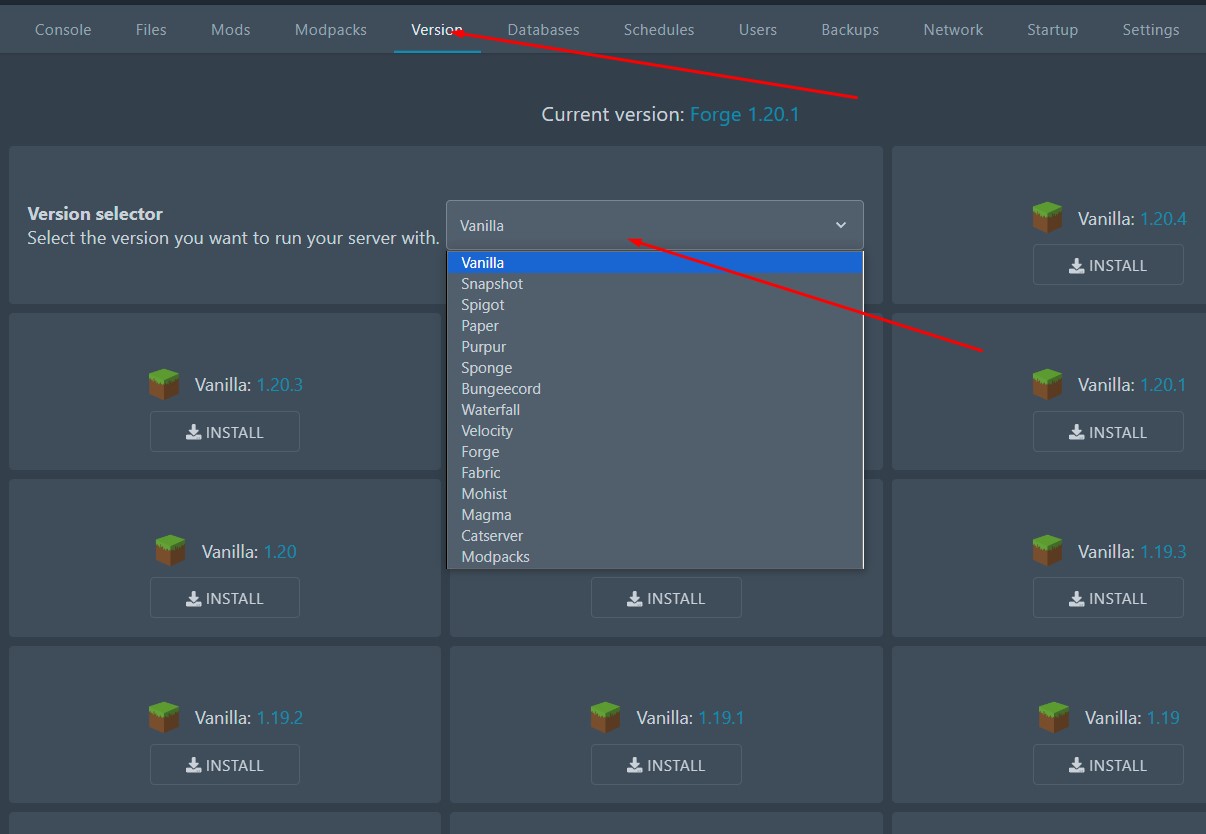Click the grass block icon beside Vanilla 1.20.4

[x=1047, y=217]
